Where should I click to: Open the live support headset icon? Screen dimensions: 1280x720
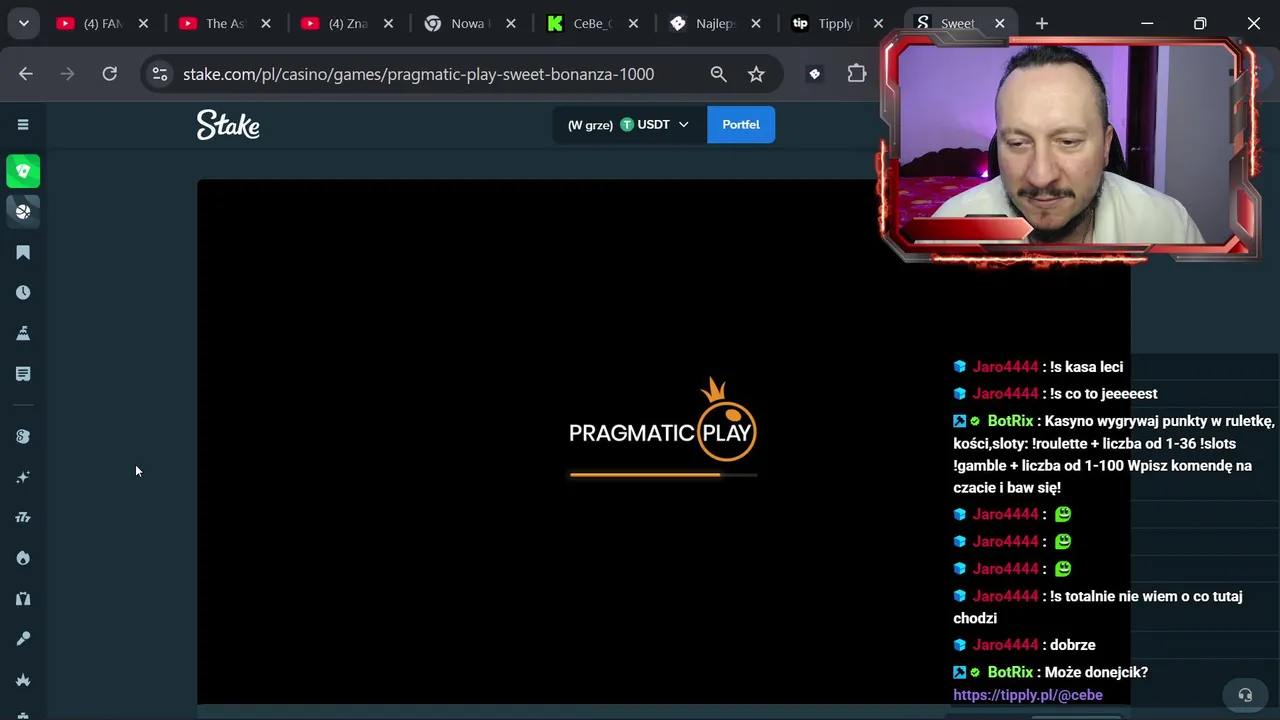(x=1245, y=695)
